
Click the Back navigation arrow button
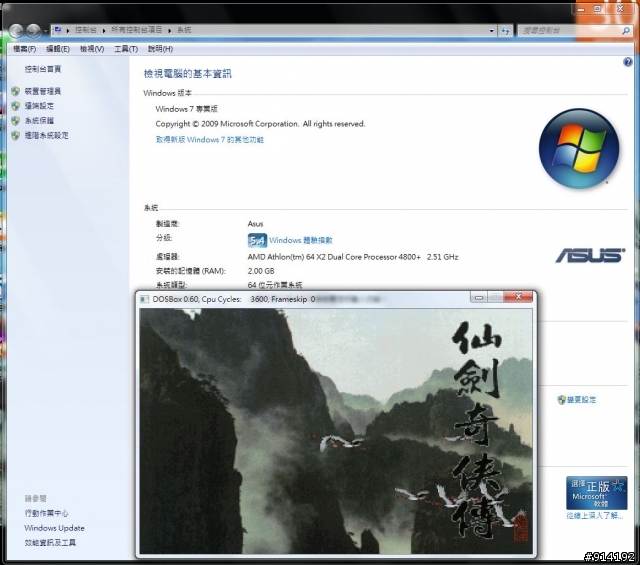[x=16, y=31]
